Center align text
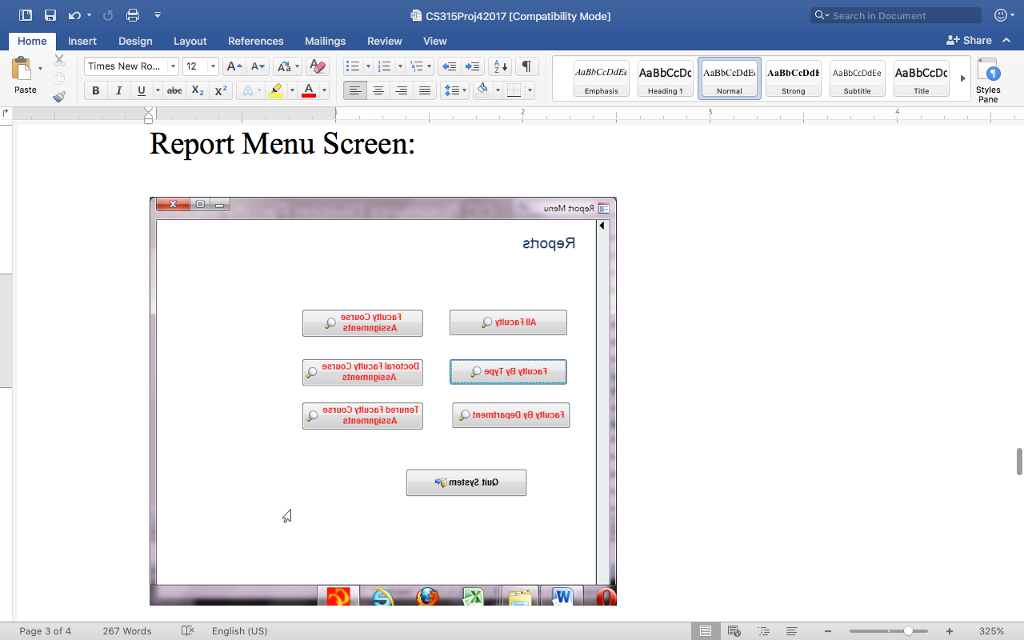Viewport: 1024px width, 640px height. pyautogui.click(x=378, y=91)
